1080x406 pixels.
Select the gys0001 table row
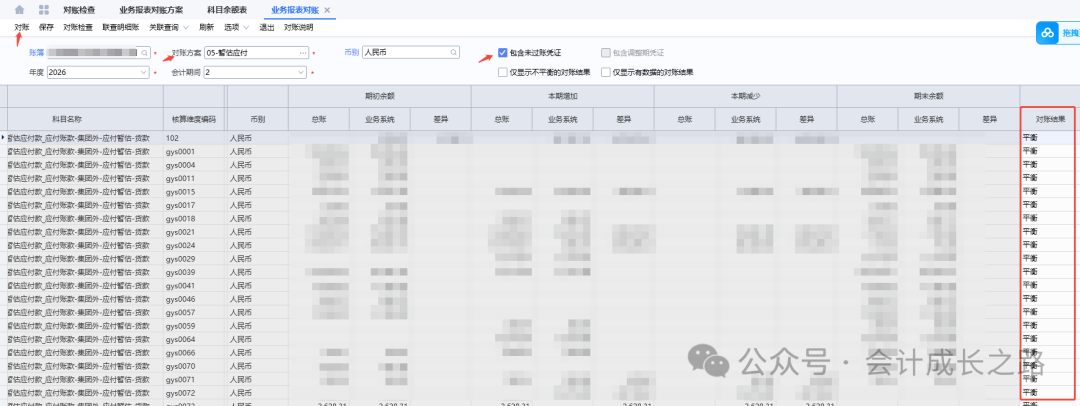180,151
